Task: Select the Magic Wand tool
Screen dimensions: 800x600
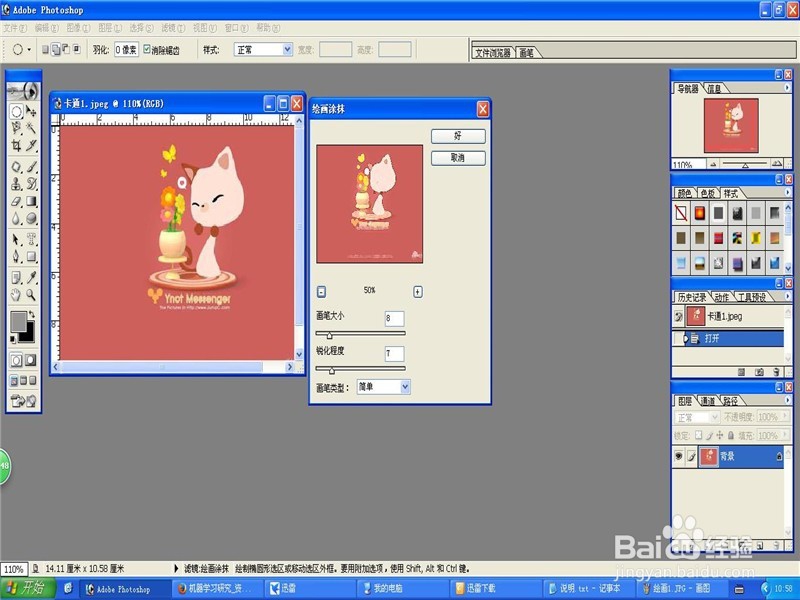Action: pyautogui.click(x=31, y=128)
